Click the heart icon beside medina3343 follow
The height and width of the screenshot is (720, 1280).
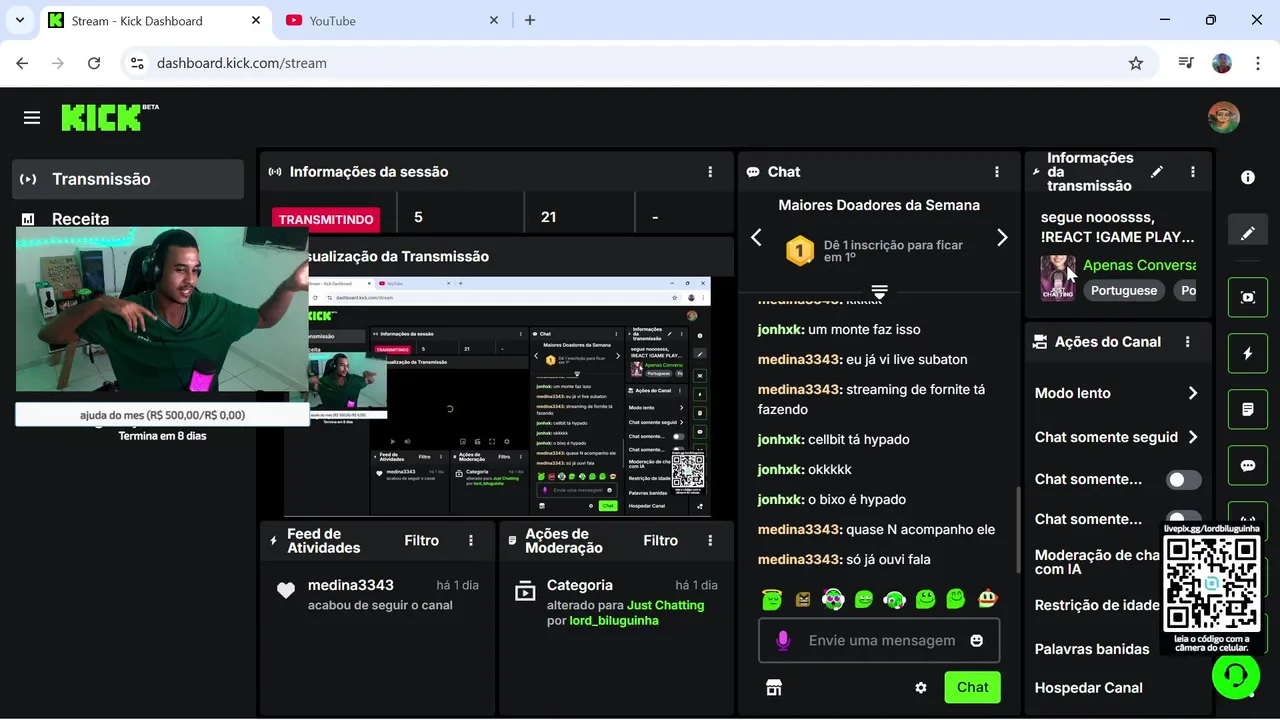coord(286,591)
